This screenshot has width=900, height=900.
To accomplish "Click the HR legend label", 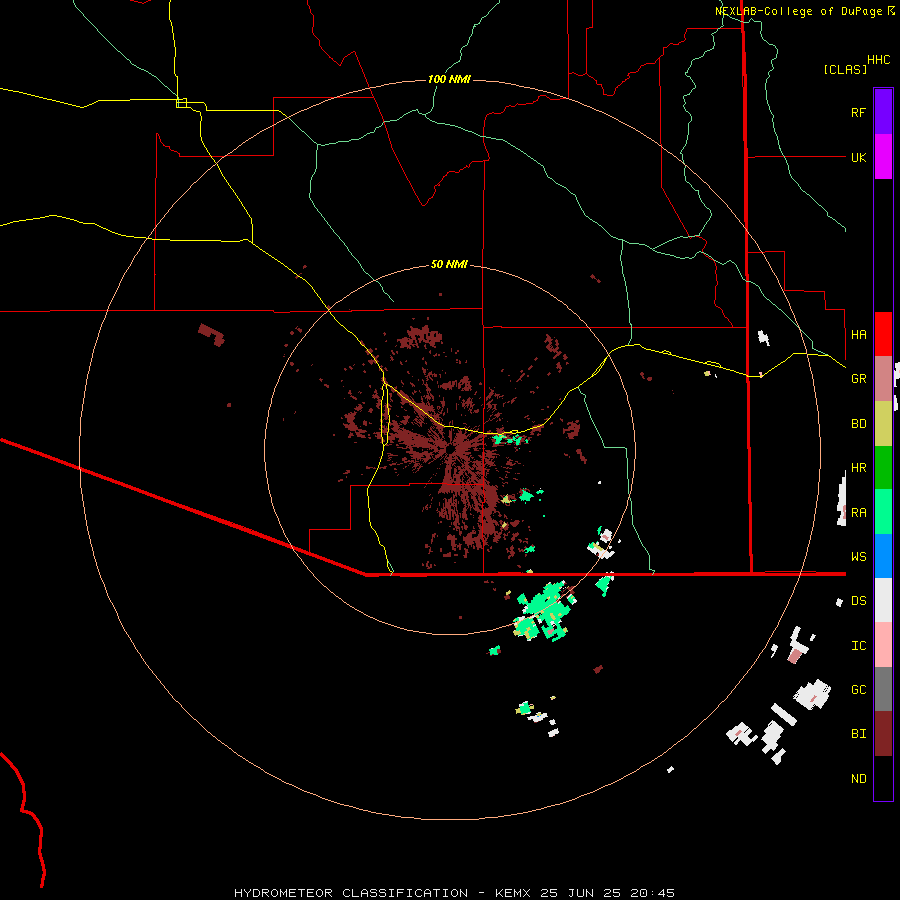I will (x=858, y=468).
